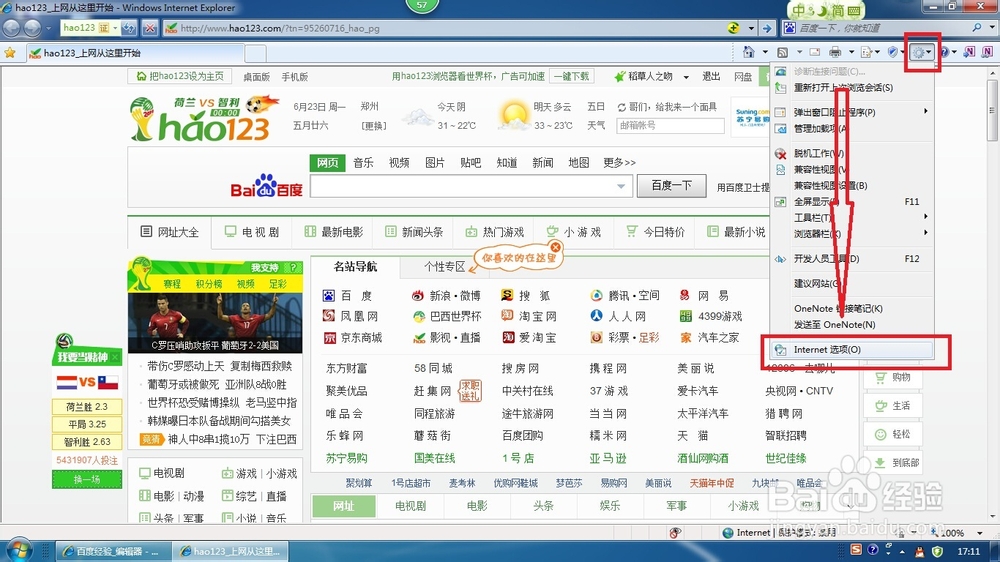Open the Page menu icon
The image size is (1000, 562).
866,52
